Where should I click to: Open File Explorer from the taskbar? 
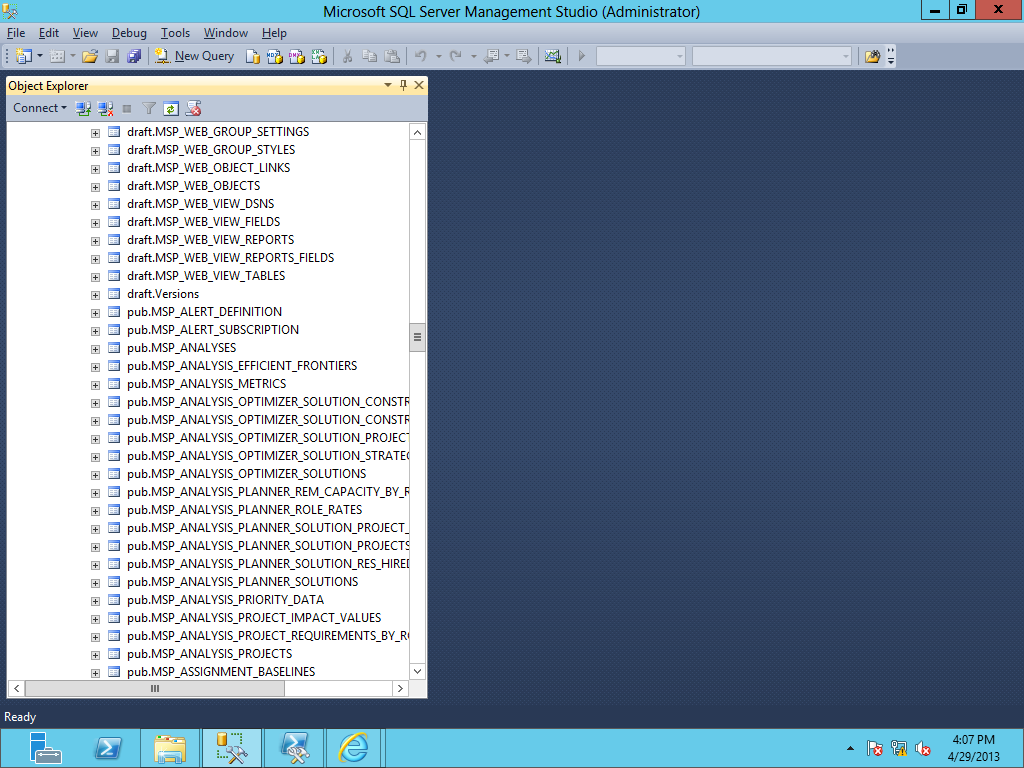pos(170,748)
